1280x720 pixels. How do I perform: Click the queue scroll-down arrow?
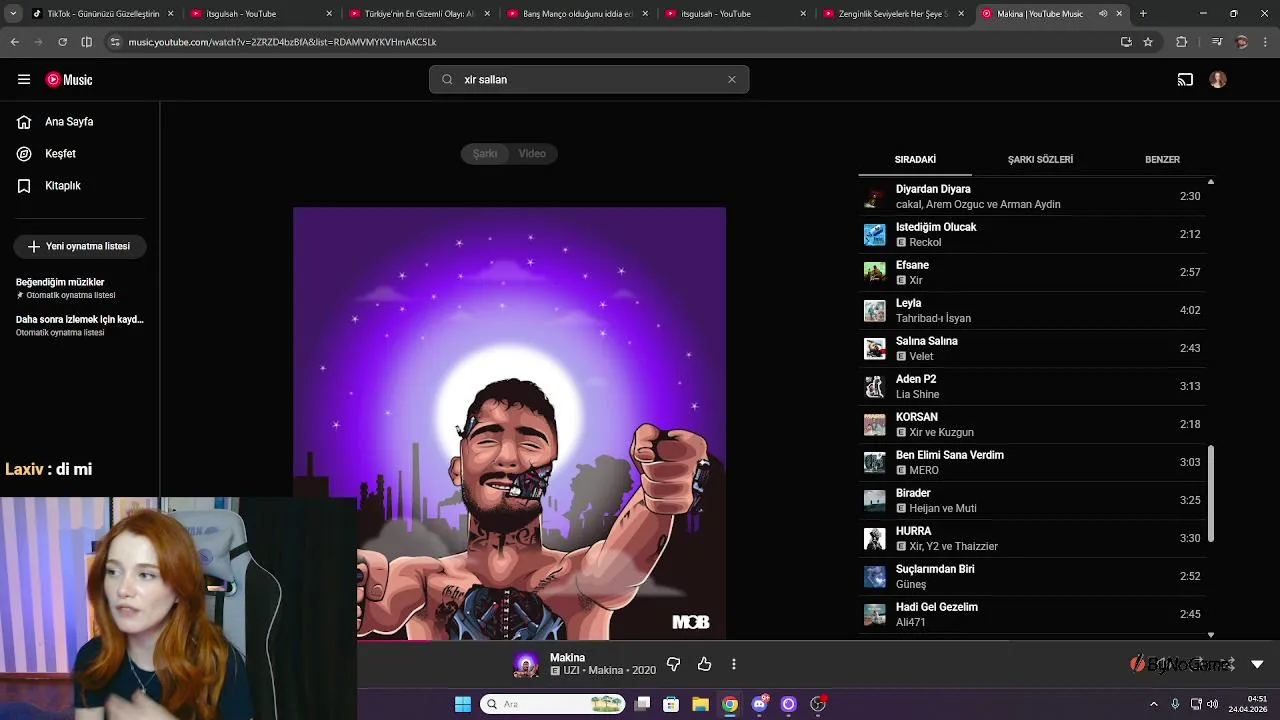1211,635
